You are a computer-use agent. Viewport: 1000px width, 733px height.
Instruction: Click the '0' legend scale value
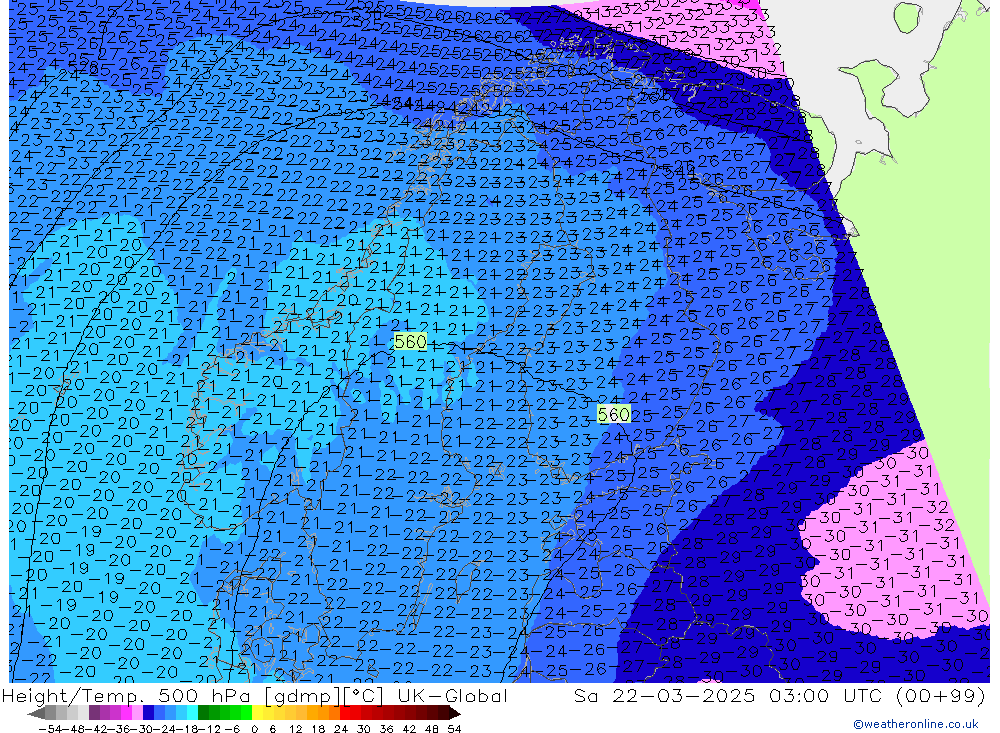point(254,729)
